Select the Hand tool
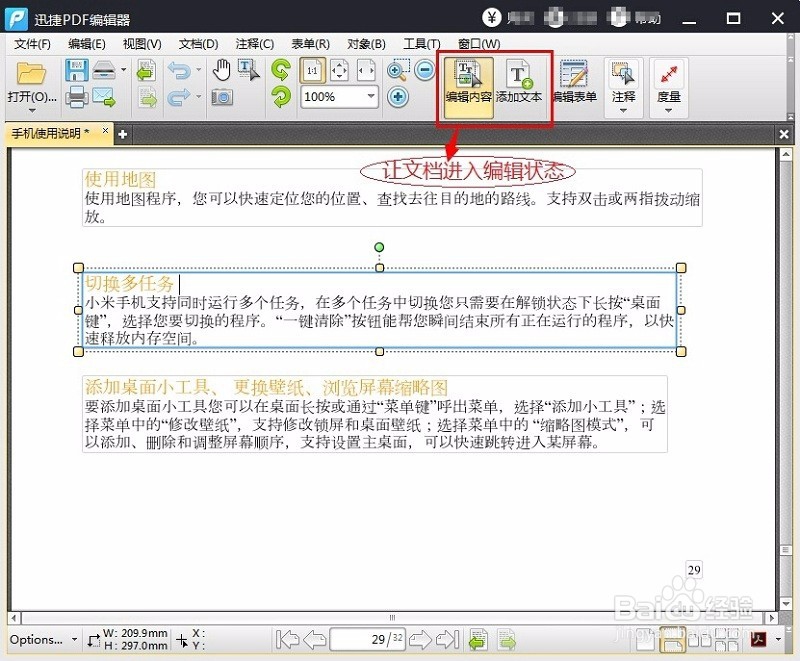Image resolution: width=800 pixels, height=661 pixels. [222, 70]
